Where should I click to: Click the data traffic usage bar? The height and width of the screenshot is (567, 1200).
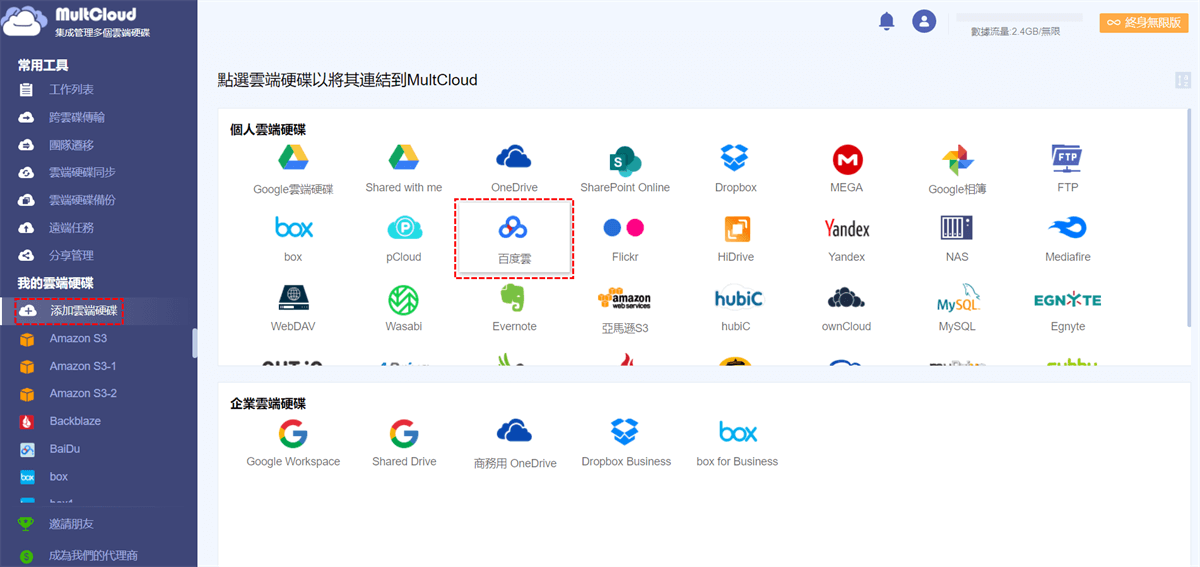click(1019, 18)
